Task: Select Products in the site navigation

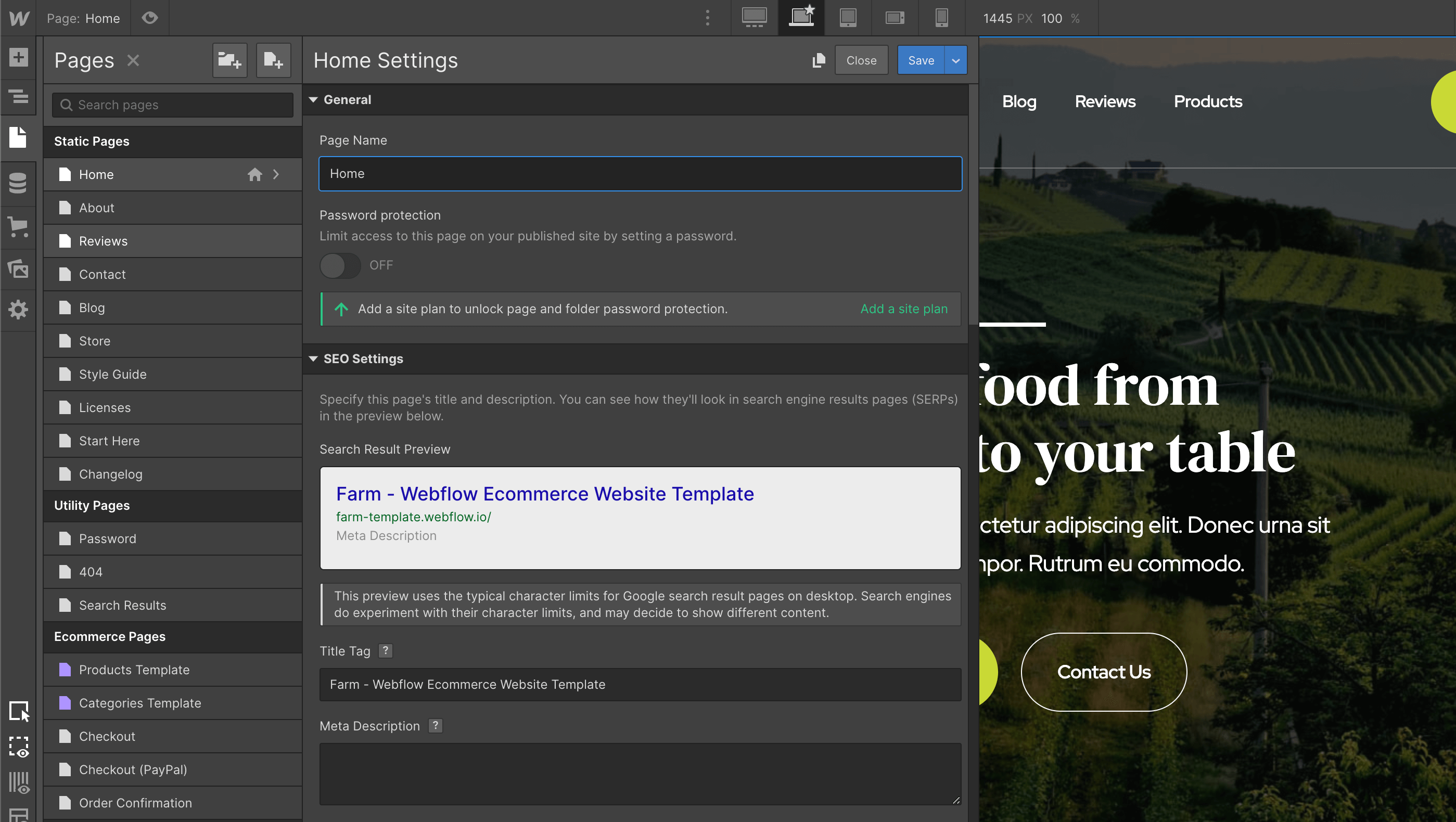Action: click(1207, 101)
